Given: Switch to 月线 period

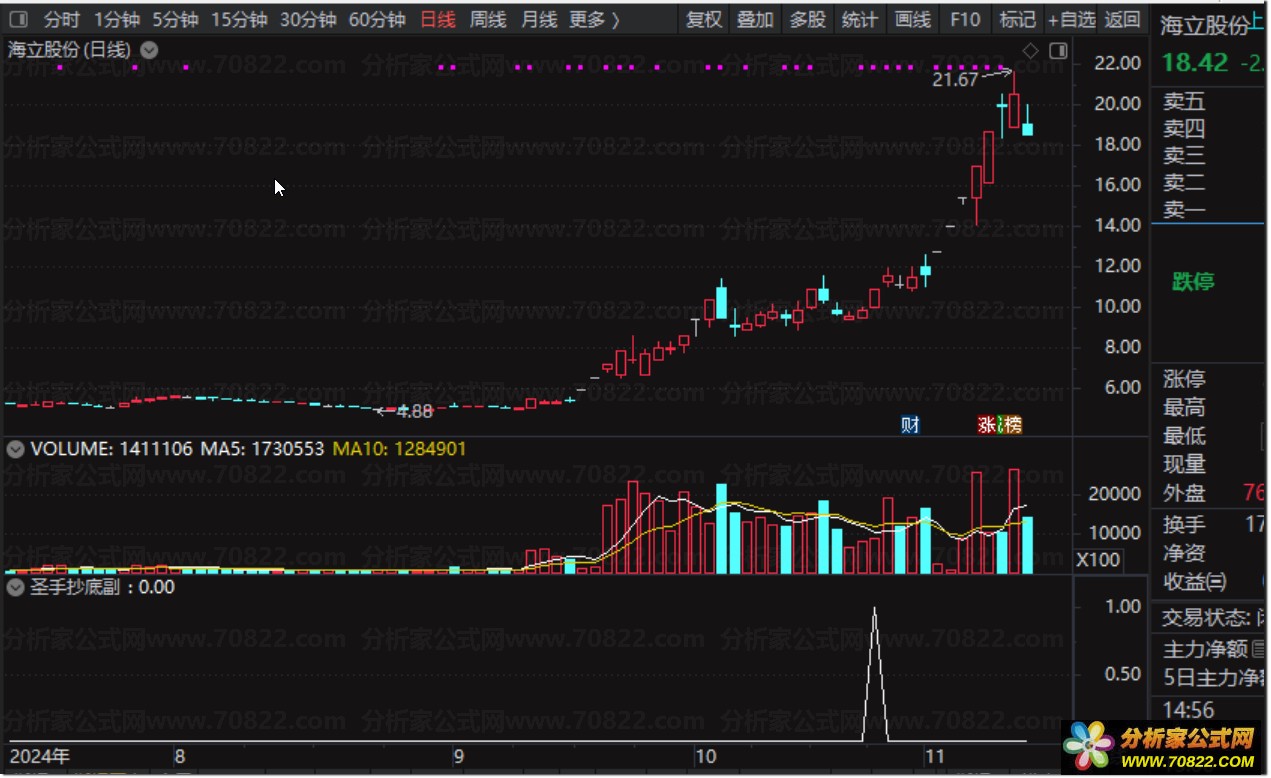Looking at the screenshot, I should [539, 19].
